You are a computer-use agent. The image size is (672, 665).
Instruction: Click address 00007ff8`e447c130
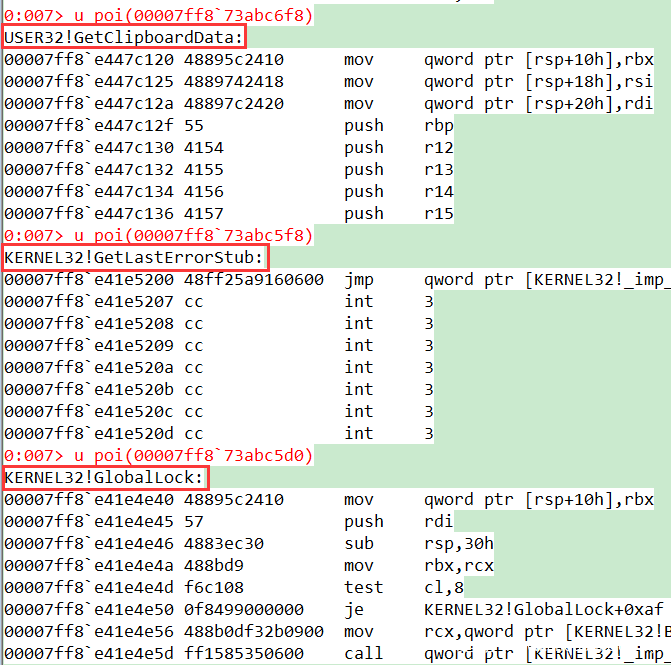(89, 147)
